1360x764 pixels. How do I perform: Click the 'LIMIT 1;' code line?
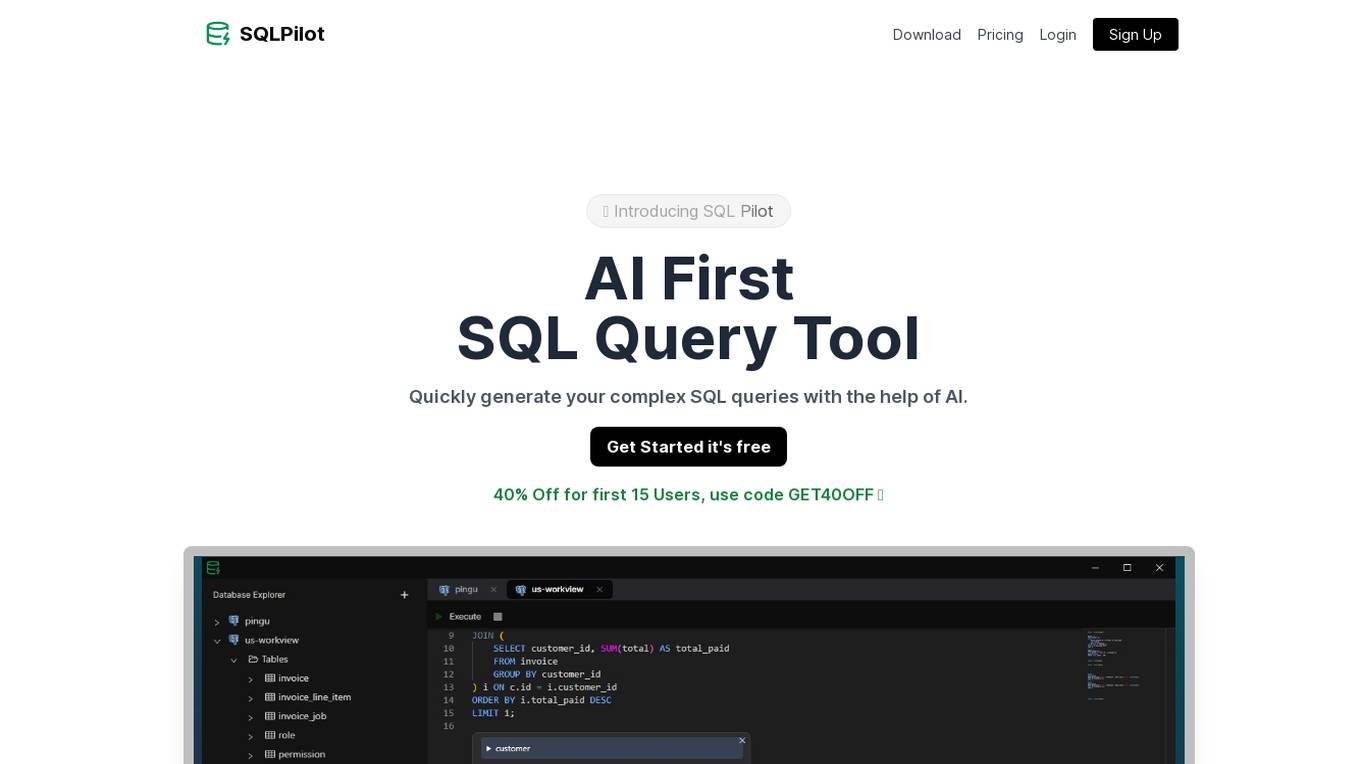493,713
